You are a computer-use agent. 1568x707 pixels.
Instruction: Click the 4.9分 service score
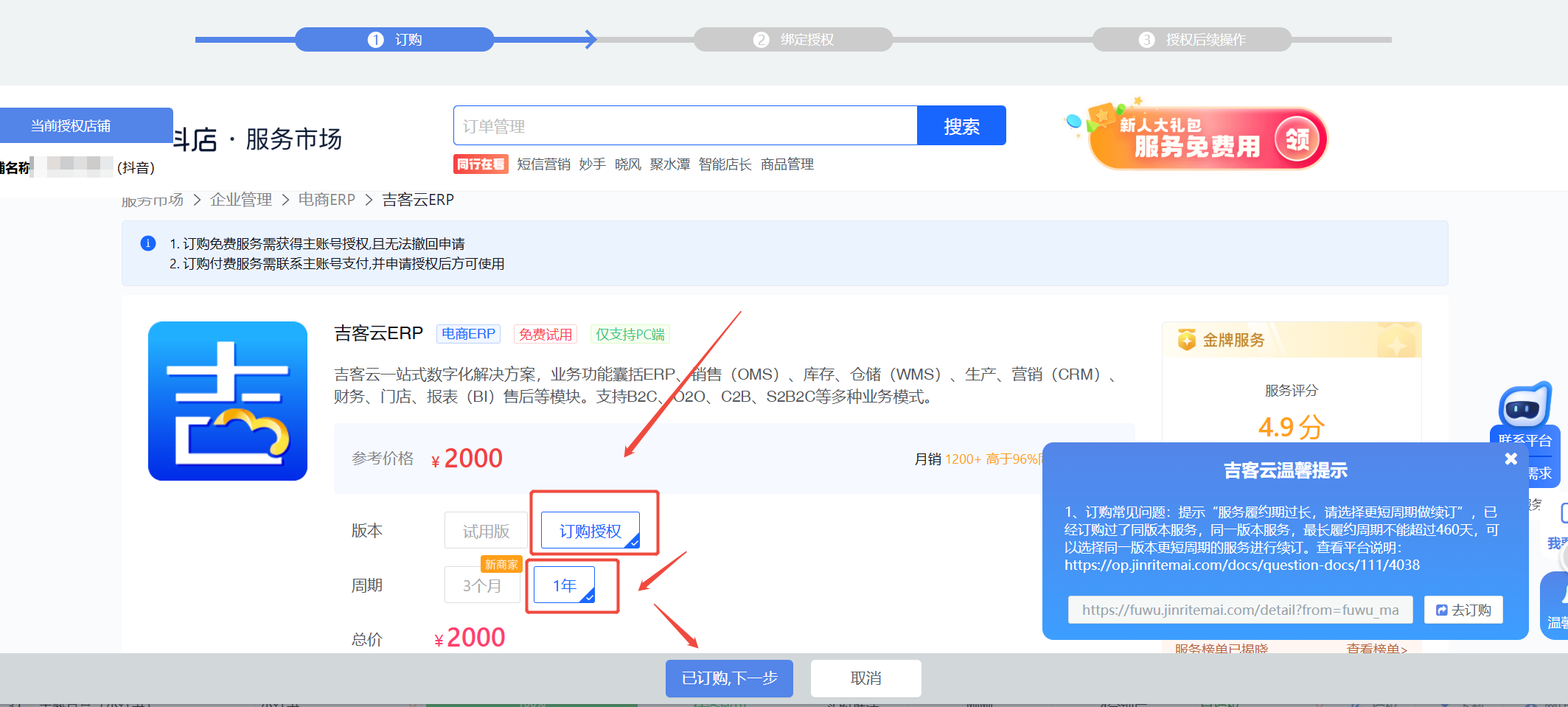tap(1291, 427)
